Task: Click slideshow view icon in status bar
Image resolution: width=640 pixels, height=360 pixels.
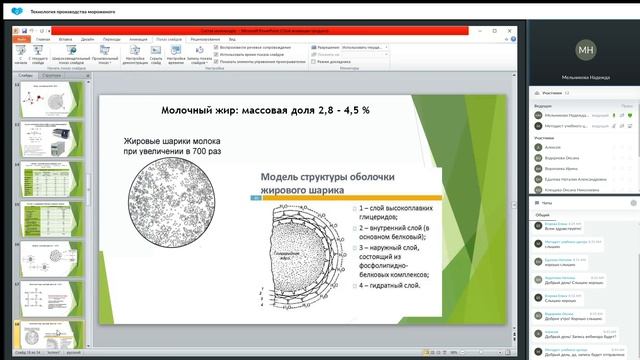Action: tap(444, 352)
